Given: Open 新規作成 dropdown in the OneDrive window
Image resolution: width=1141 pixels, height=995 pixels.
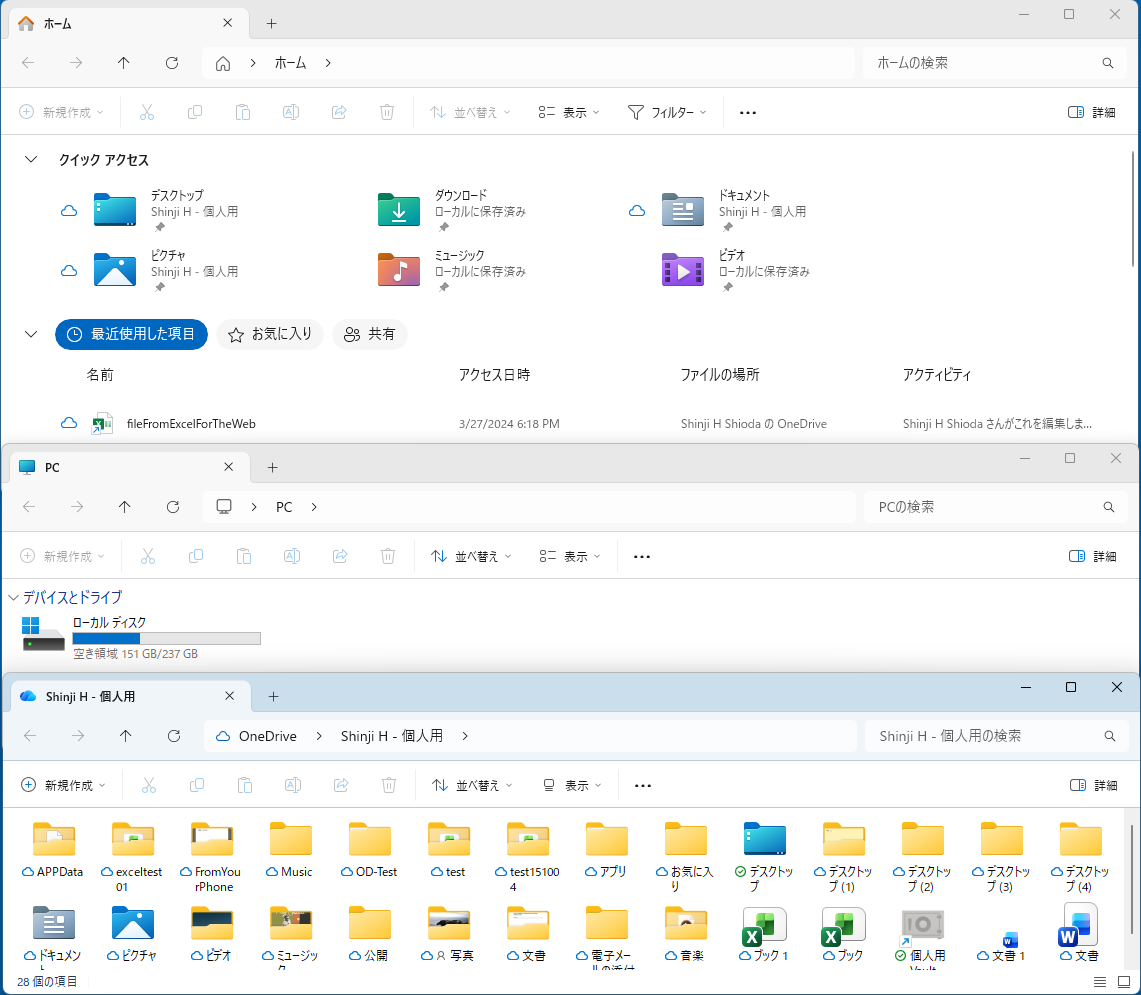Looking at the screenshot, I should coord(64,786).
